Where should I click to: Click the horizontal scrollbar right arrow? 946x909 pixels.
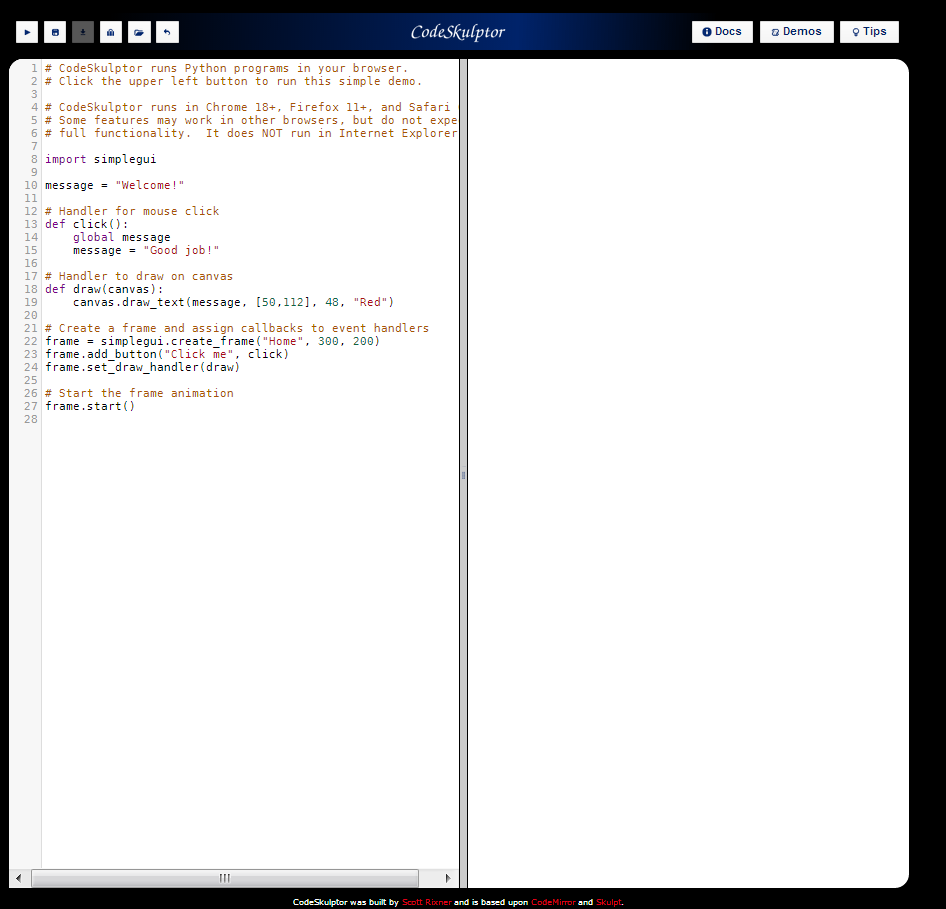pos(447,877)
